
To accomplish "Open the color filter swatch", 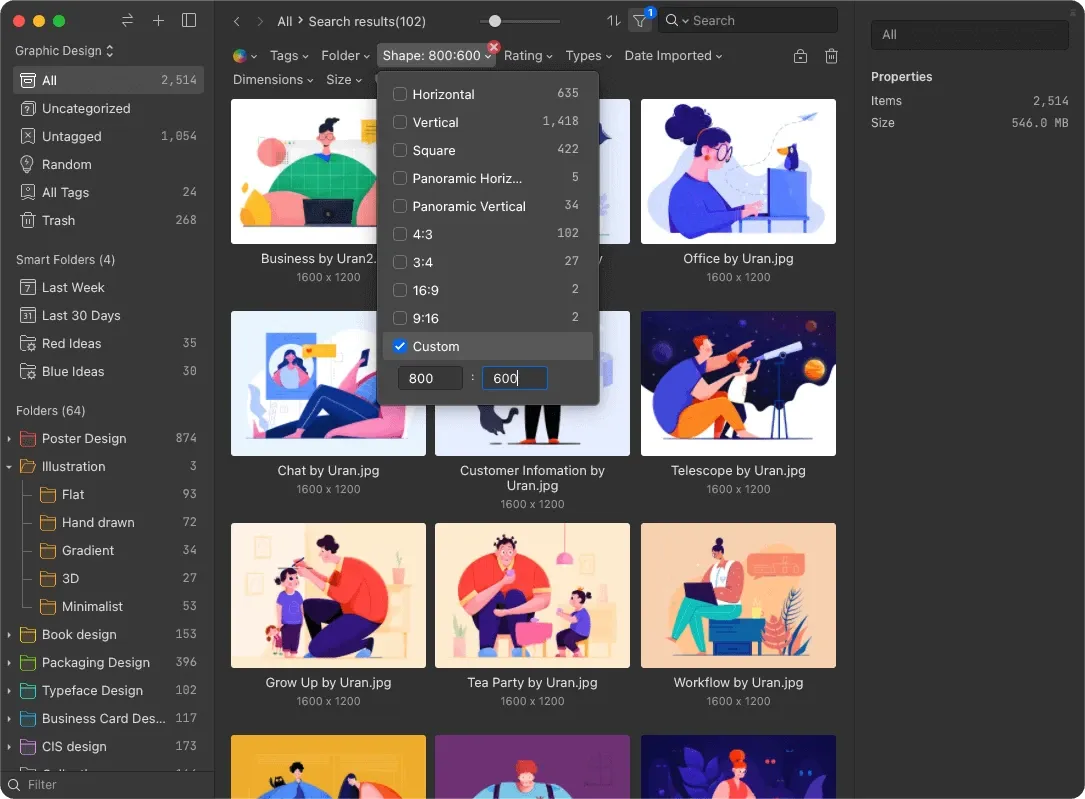I will (x=240, y=56).
